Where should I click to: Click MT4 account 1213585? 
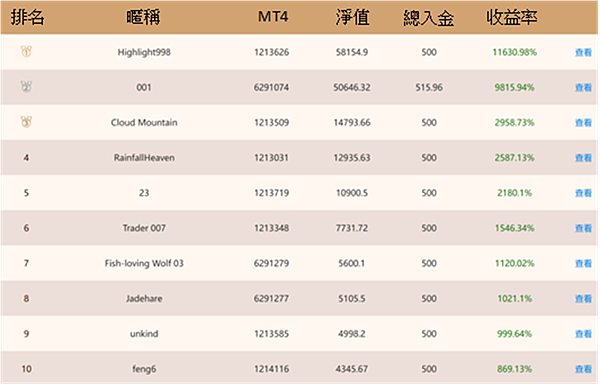272,334
